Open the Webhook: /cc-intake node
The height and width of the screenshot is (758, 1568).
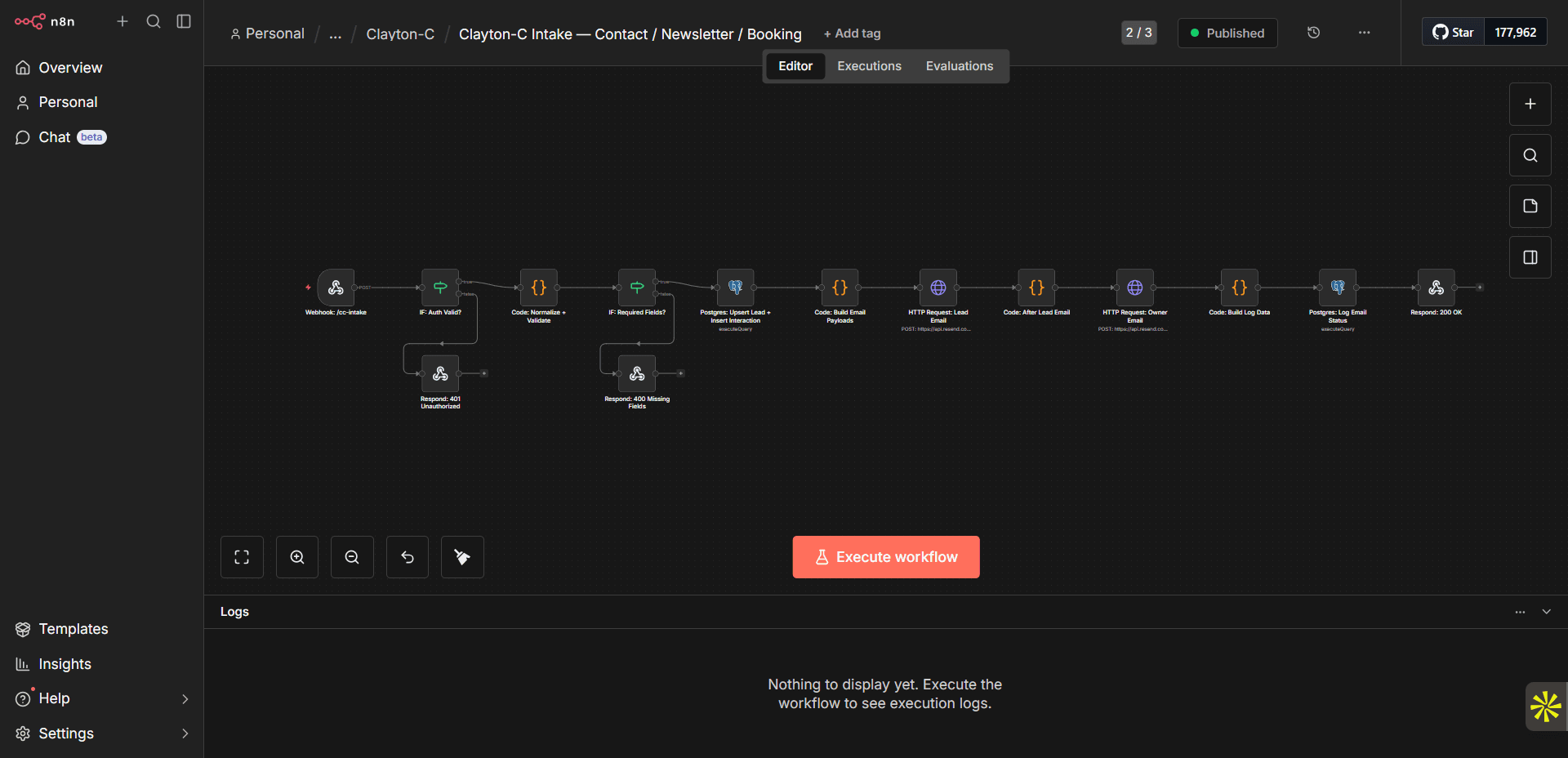(336, 288)
